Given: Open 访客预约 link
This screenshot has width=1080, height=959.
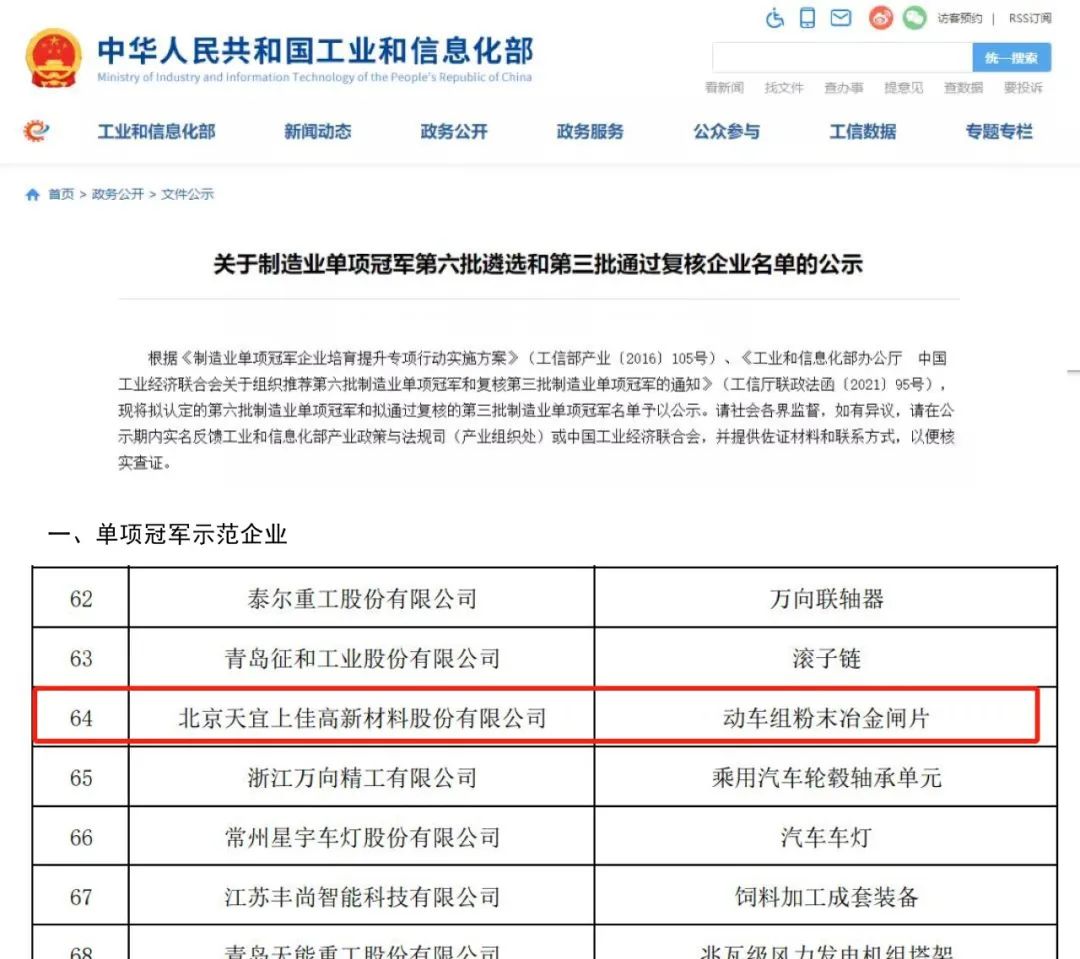Looking at the screenshot, I should coord(959,18).
